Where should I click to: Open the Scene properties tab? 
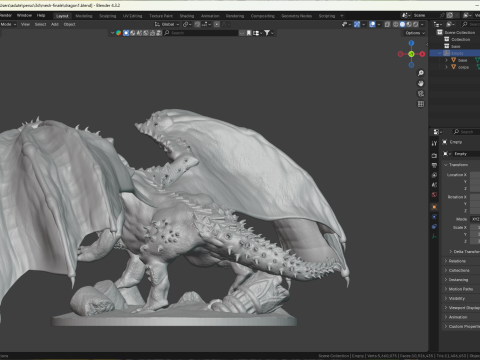point(434,185)
